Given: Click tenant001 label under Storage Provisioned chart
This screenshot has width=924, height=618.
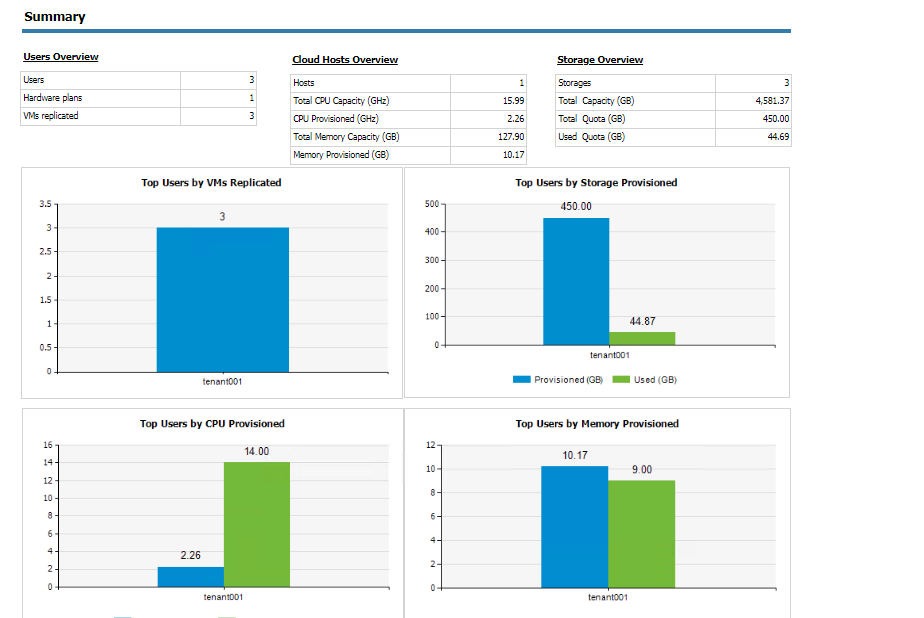Looking at the screenshot, I should click(x=609, y=355).
